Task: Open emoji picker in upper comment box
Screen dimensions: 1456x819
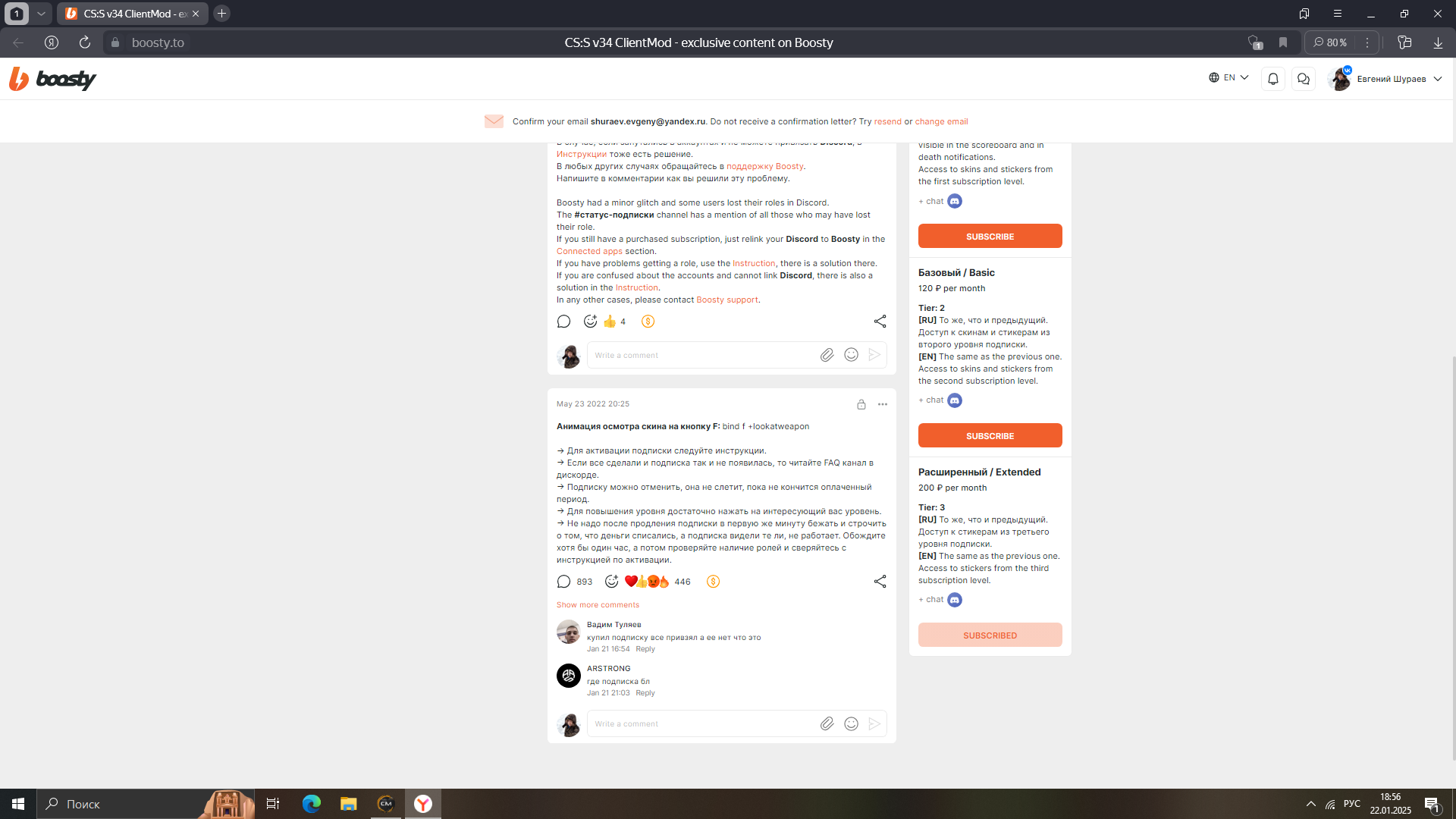Action: point(851,355)
